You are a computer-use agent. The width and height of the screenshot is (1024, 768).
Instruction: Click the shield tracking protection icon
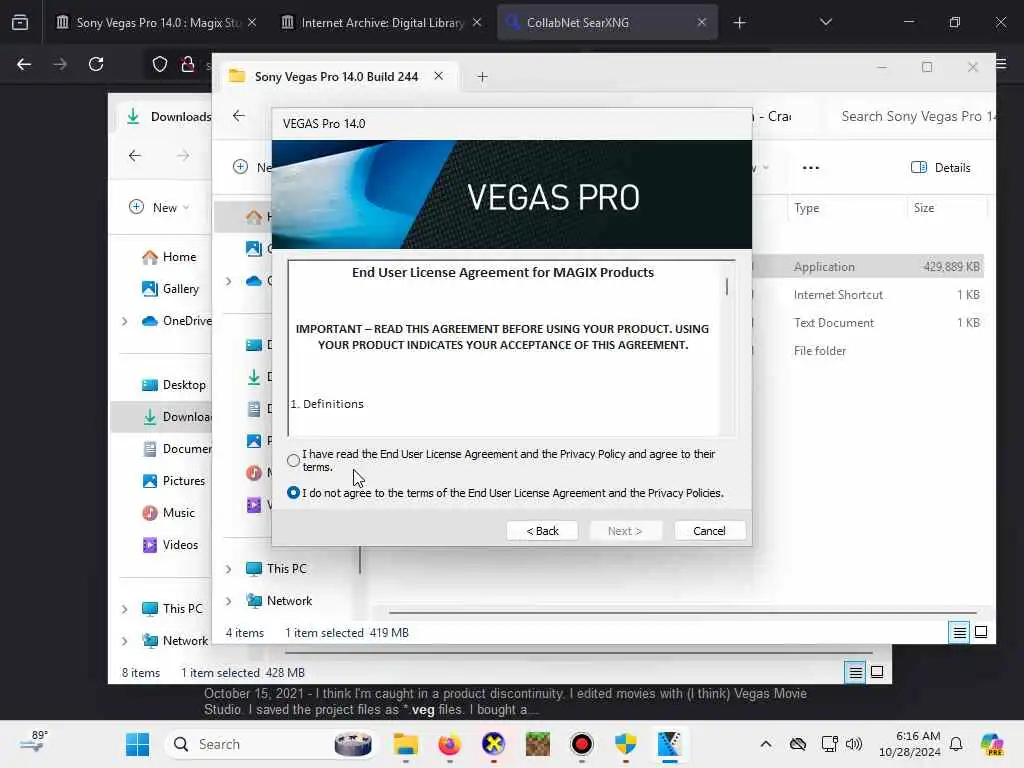159,64
